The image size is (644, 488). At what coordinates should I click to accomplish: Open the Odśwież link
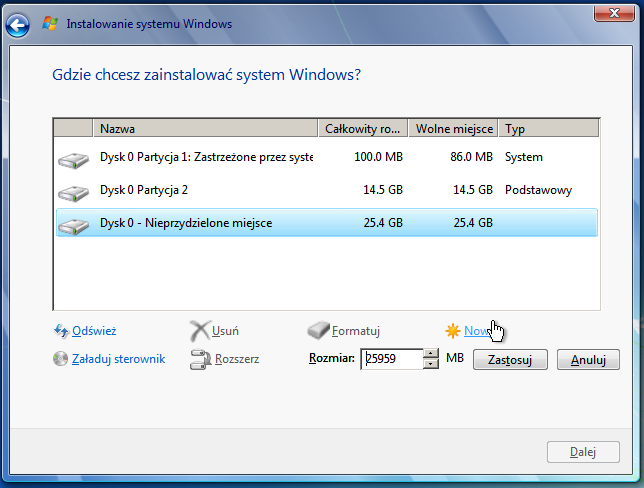94,331
